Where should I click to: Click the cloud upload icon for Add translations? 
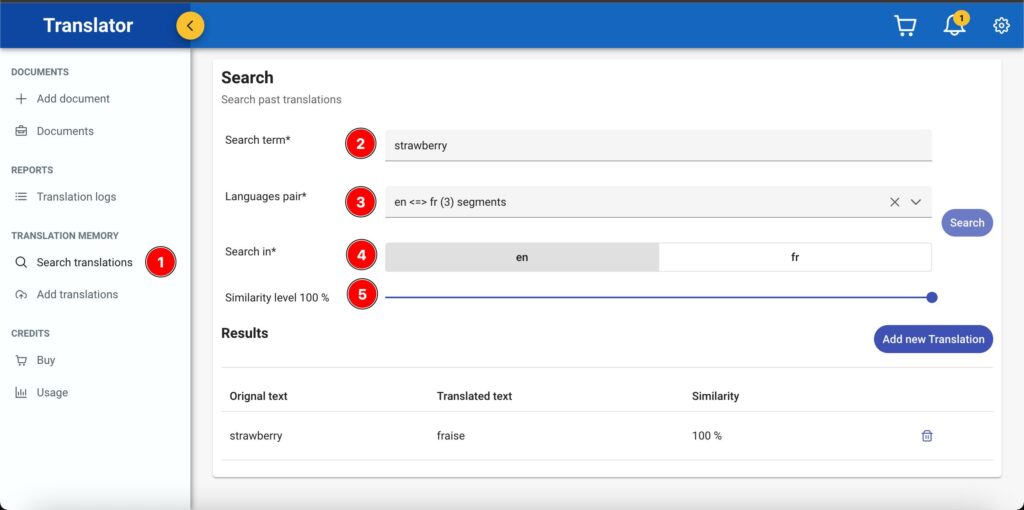tap(21, 295)
